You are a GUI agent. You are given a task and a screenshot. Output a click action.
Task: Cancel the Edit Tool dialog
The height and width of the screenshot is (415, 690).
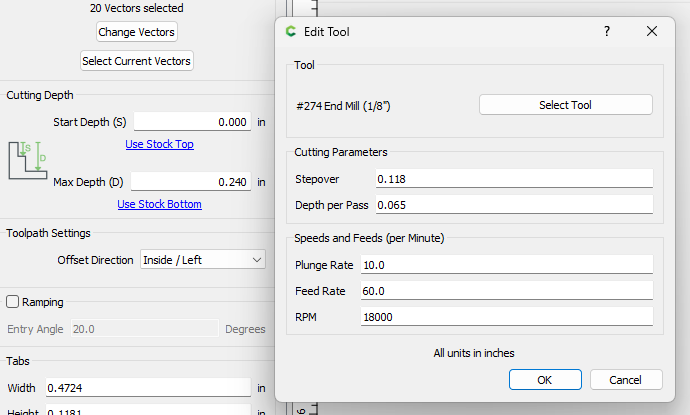pos(626,380)
